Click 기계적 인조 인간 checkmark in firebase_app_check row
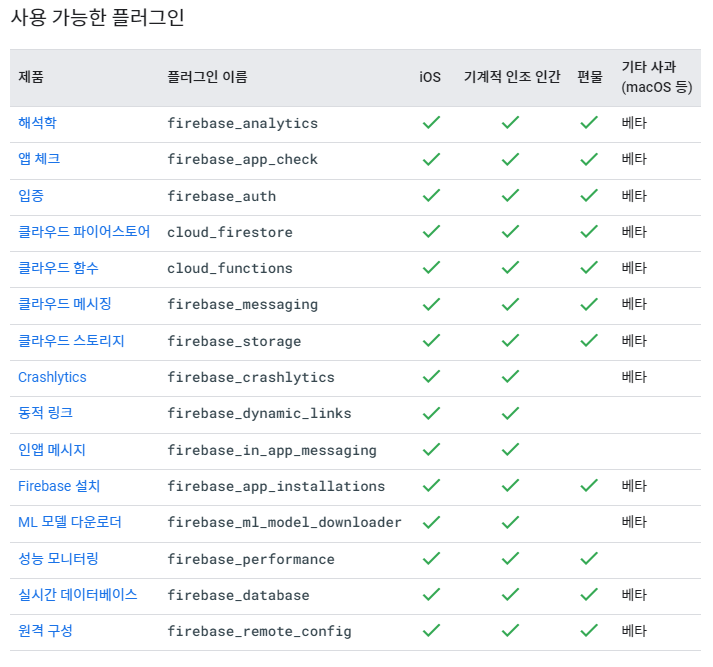This screenshot has width=713, height=667. coord(510,159)
